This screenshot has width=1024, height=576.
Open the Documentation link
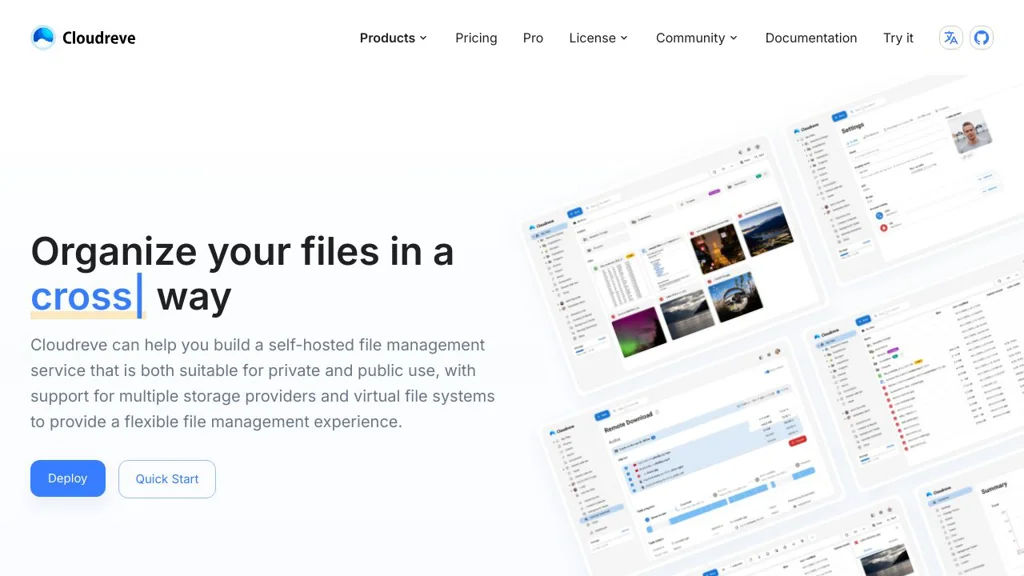811,38
